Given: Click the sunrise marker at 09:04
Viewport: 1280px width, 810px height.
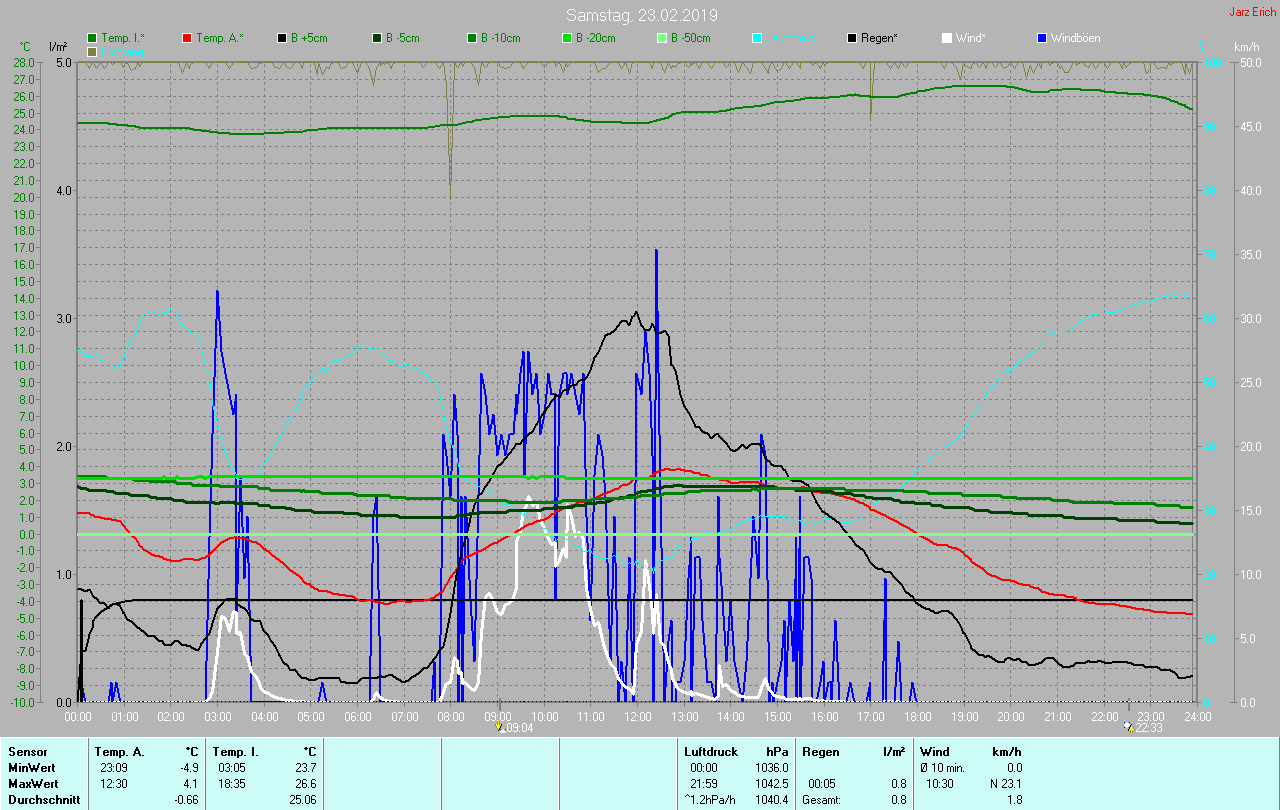Looking at the screenshot, I should tap(500, 728).
